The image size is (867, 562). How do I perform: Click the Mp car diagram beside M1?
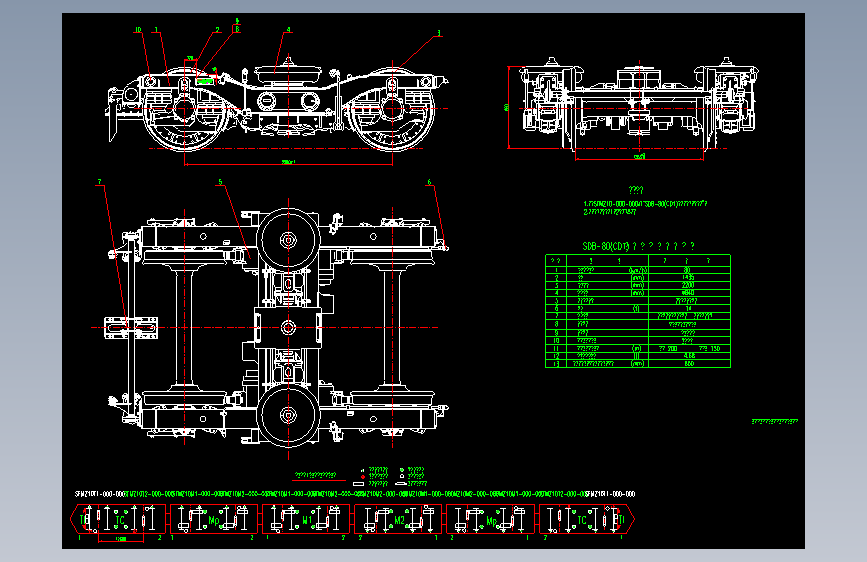214,519
